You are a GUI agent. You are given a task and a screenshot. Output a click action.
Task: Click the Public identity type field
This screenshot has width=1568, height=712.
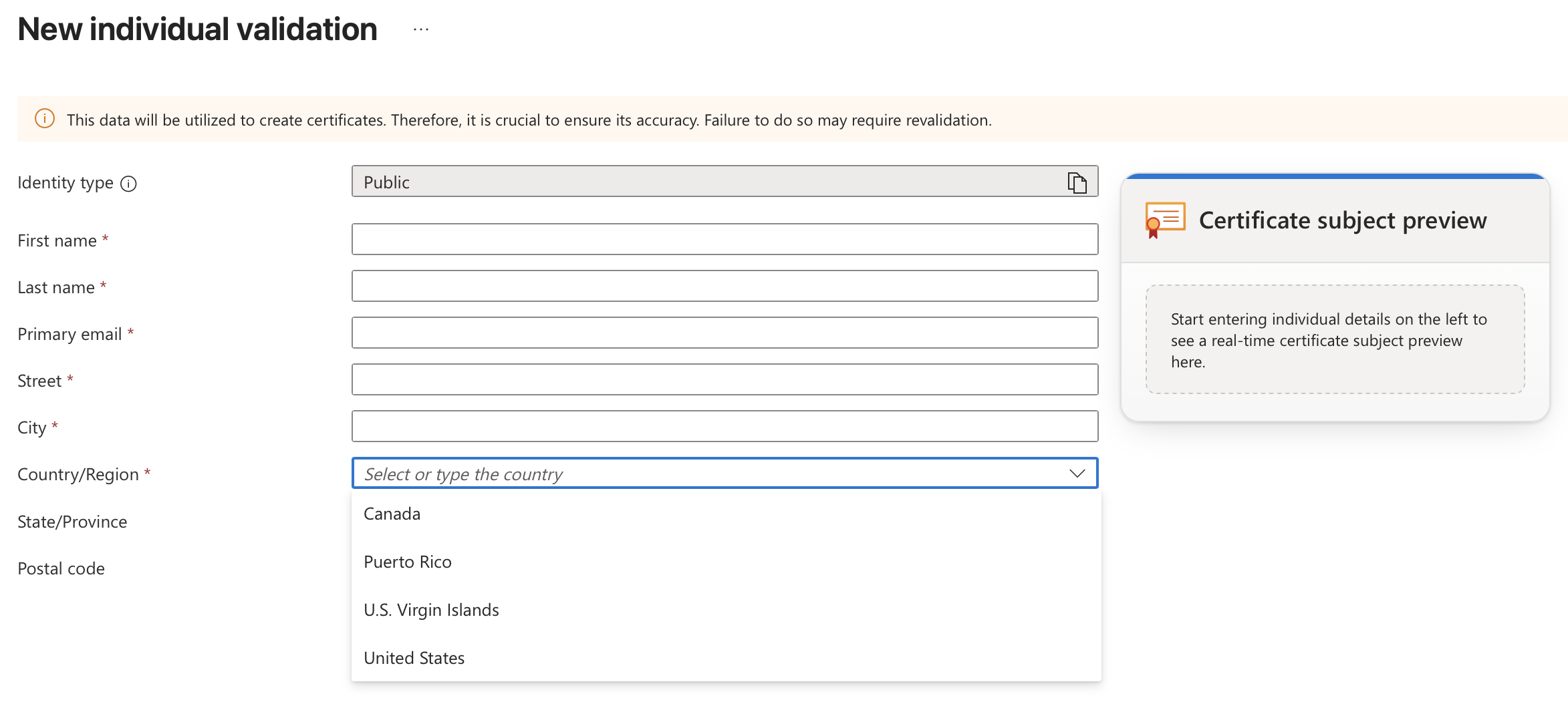pos(725,181)
